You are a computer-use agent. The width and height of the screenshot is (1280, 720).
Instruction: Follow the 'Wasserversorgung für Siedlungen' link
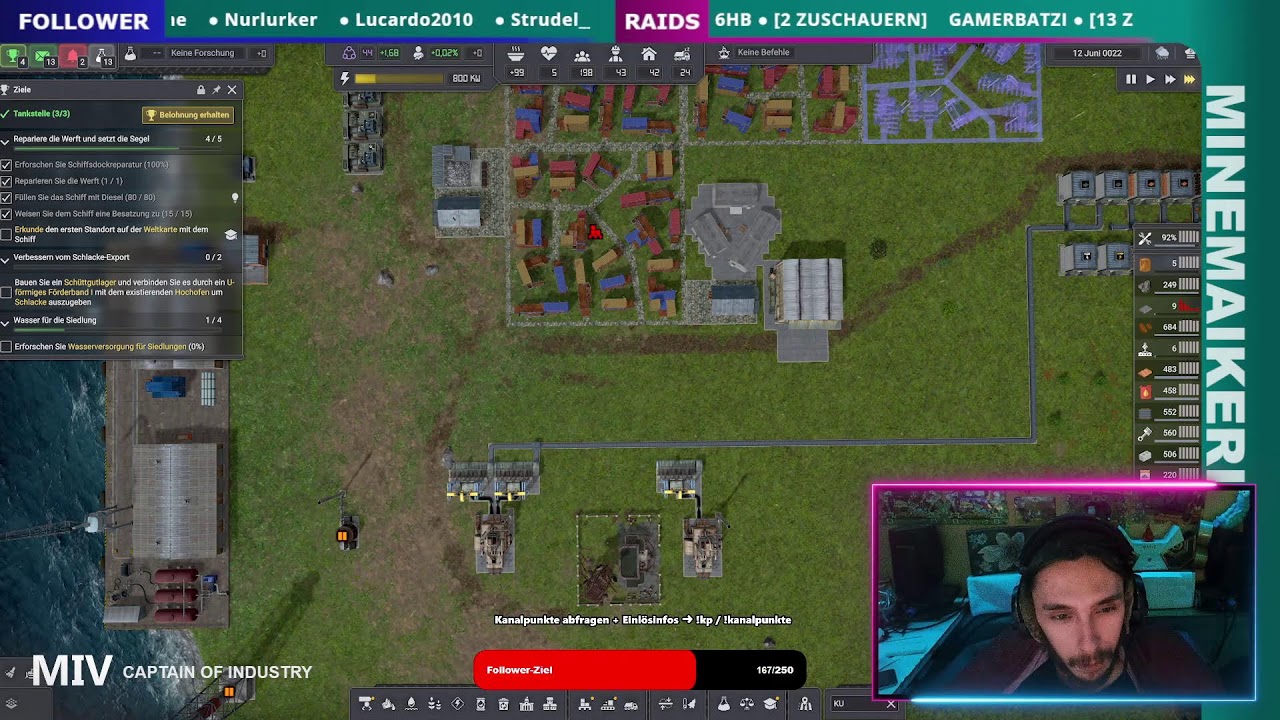point(127,347)
